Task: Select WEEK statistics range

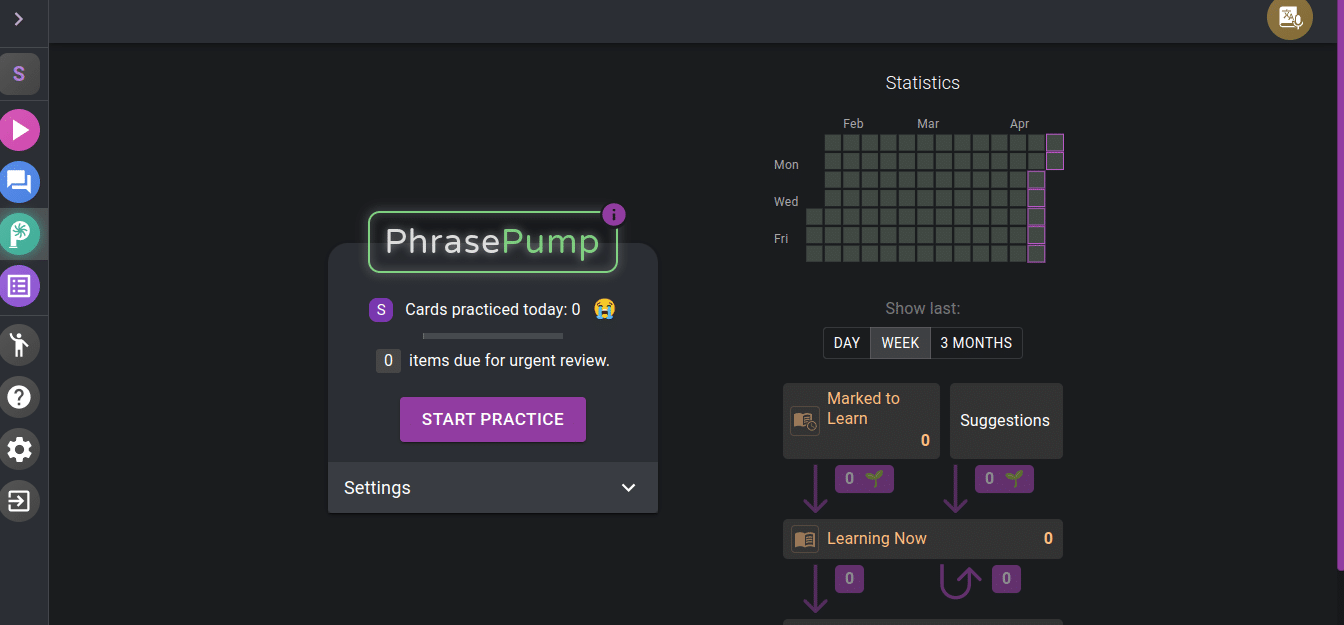Action: tap(900, 343)
